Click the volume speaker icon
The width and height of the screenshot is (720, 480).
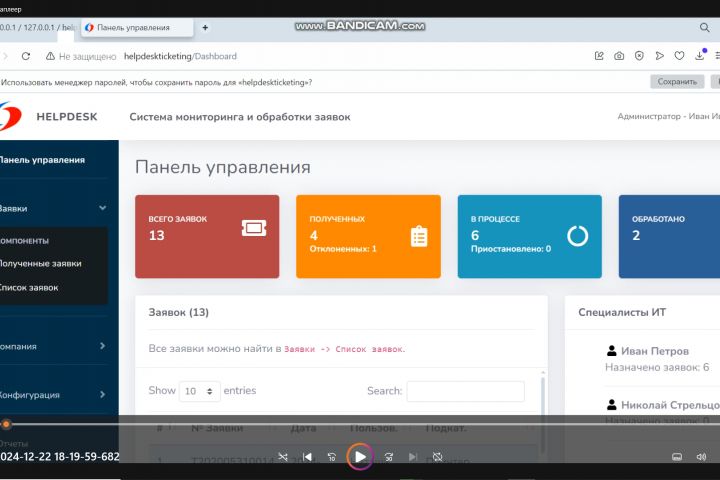[x=701, y=457]
